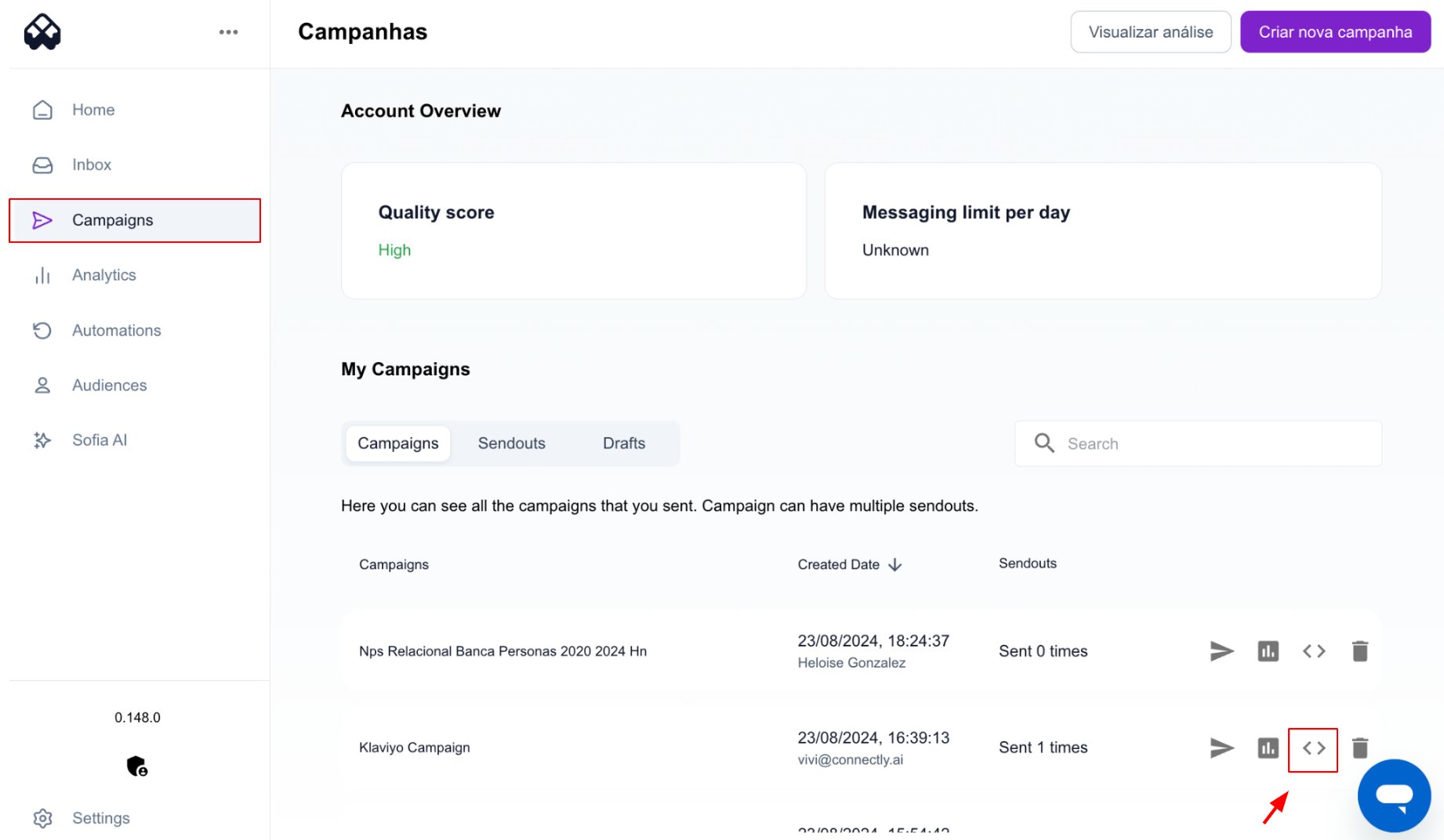This screenshot has width=1444, height=840.
Task: Click the Sendouts column header
Action: click(1027, 563)
